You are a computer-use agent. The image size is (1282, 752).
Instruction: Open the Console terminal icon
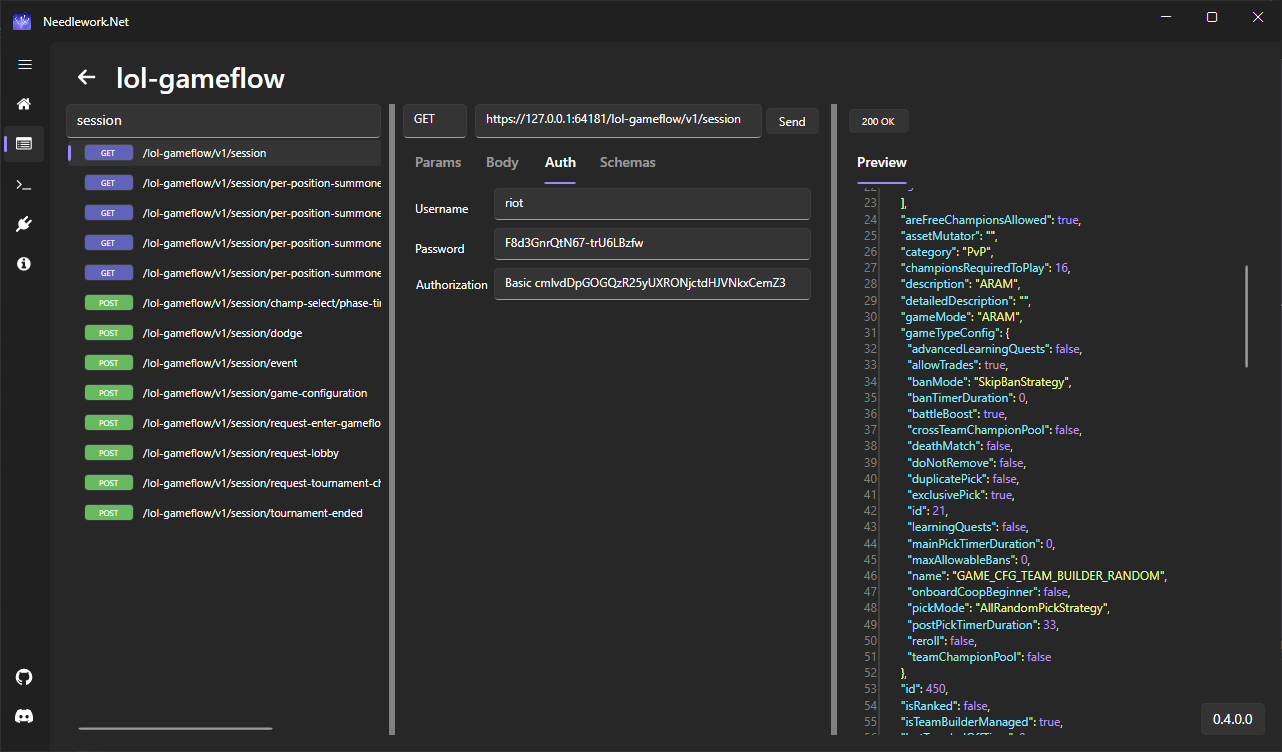click(25, 184)
